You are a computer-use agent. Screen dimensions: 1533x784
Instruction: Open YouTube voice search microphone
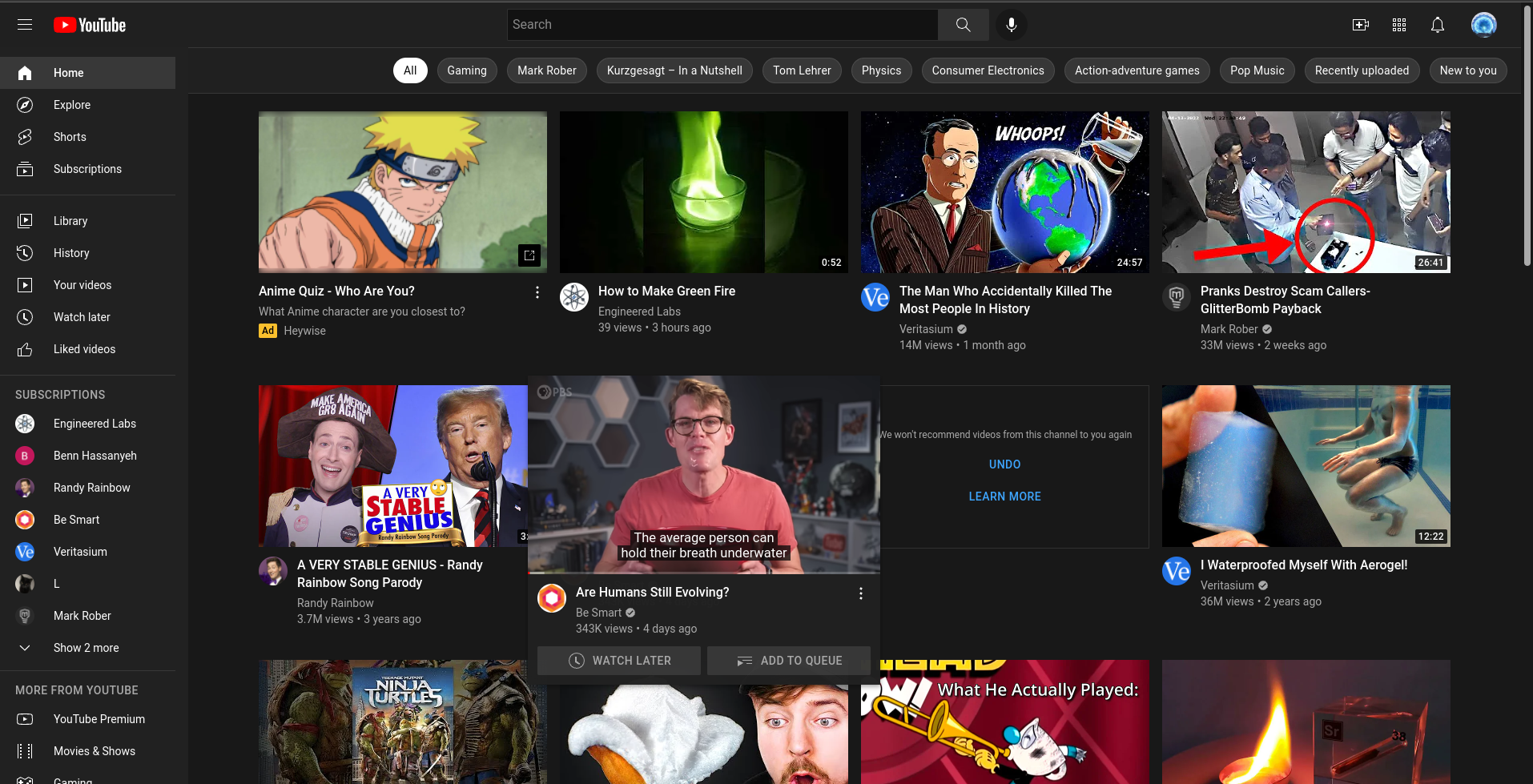click(1011, 25)
